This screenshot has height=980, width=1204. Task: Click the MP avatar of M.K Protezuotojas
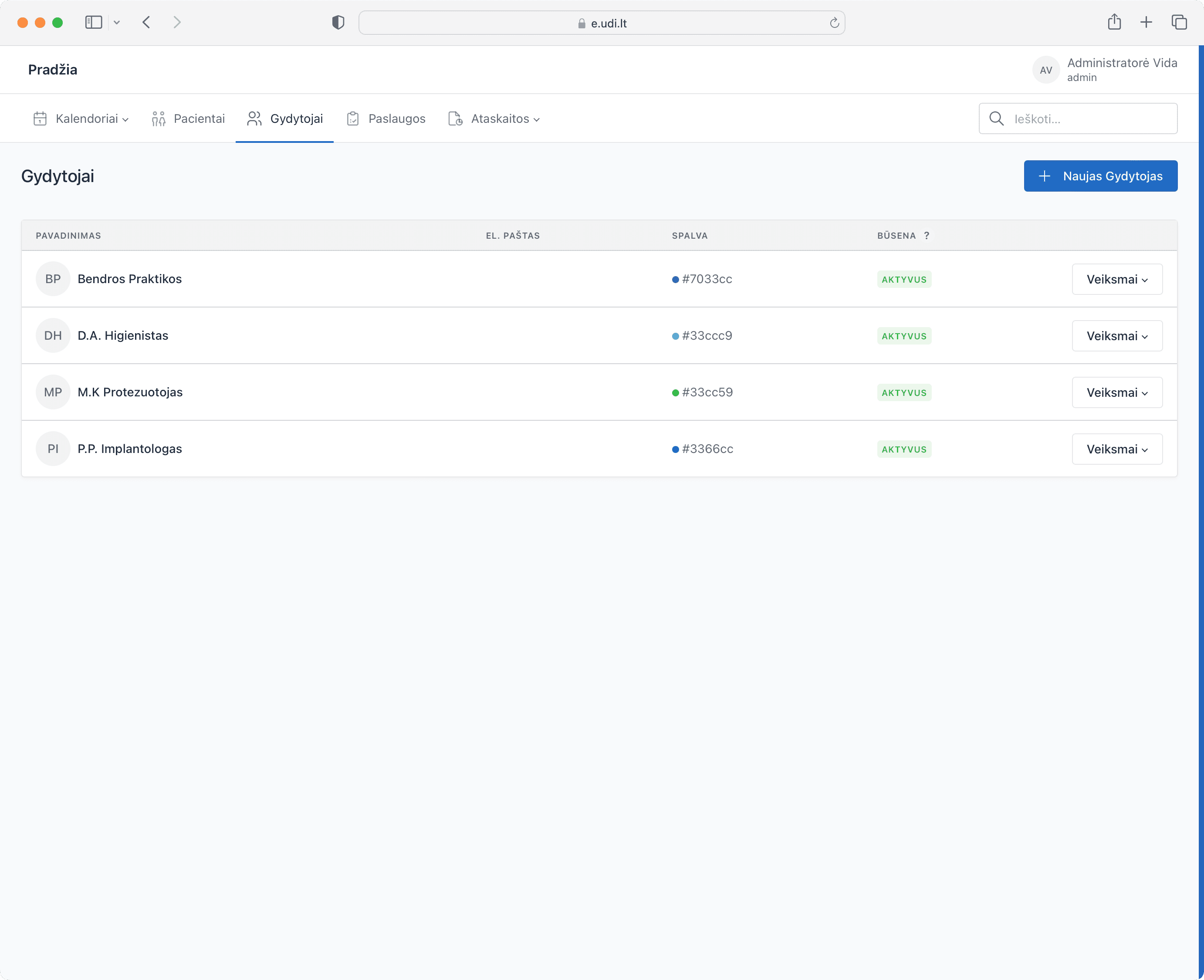coord(53,392)
